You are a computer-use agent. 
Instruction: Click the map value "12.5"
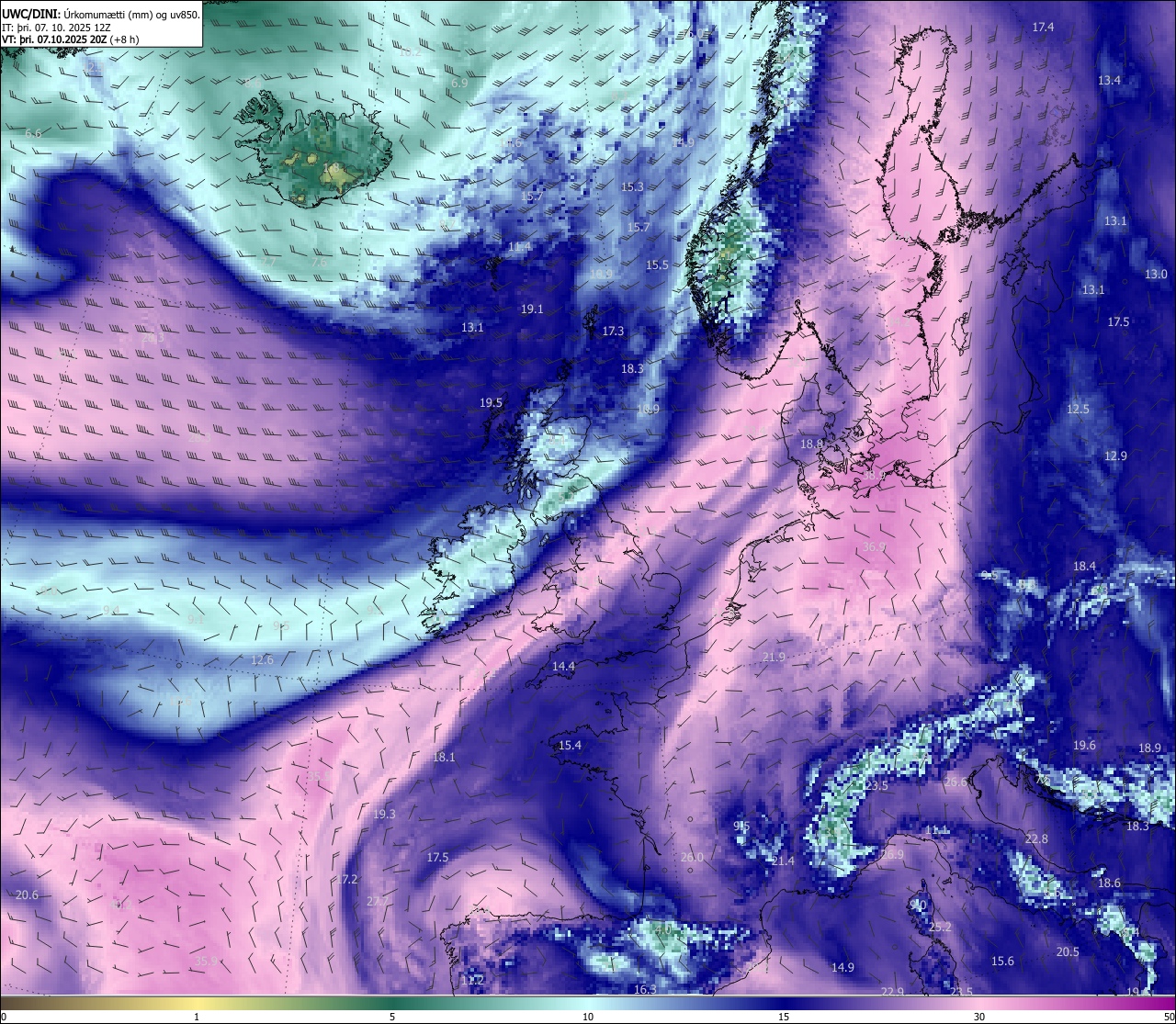coord(1078,409)
